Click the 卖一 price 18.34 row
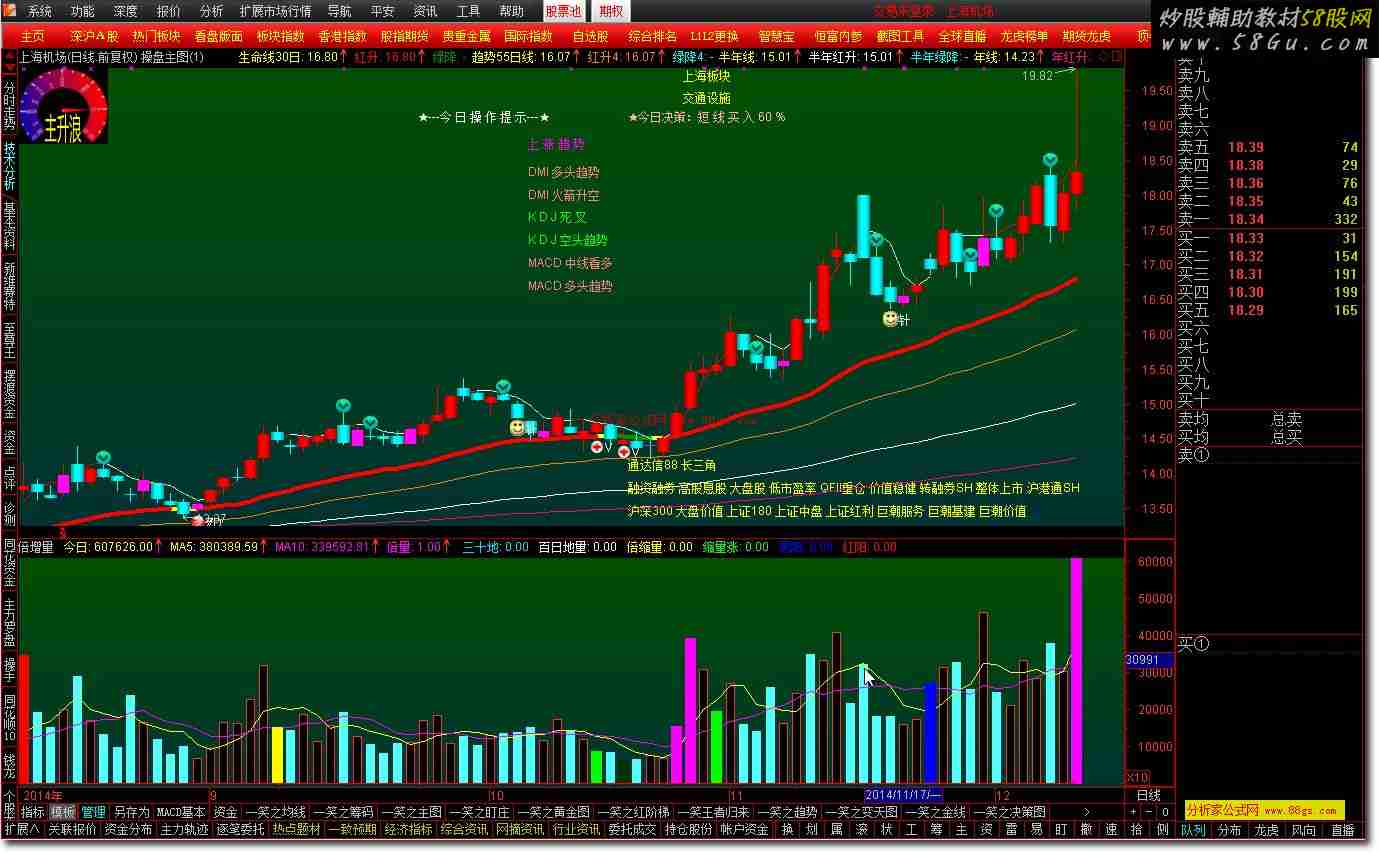 click(x=1268, y=219)
